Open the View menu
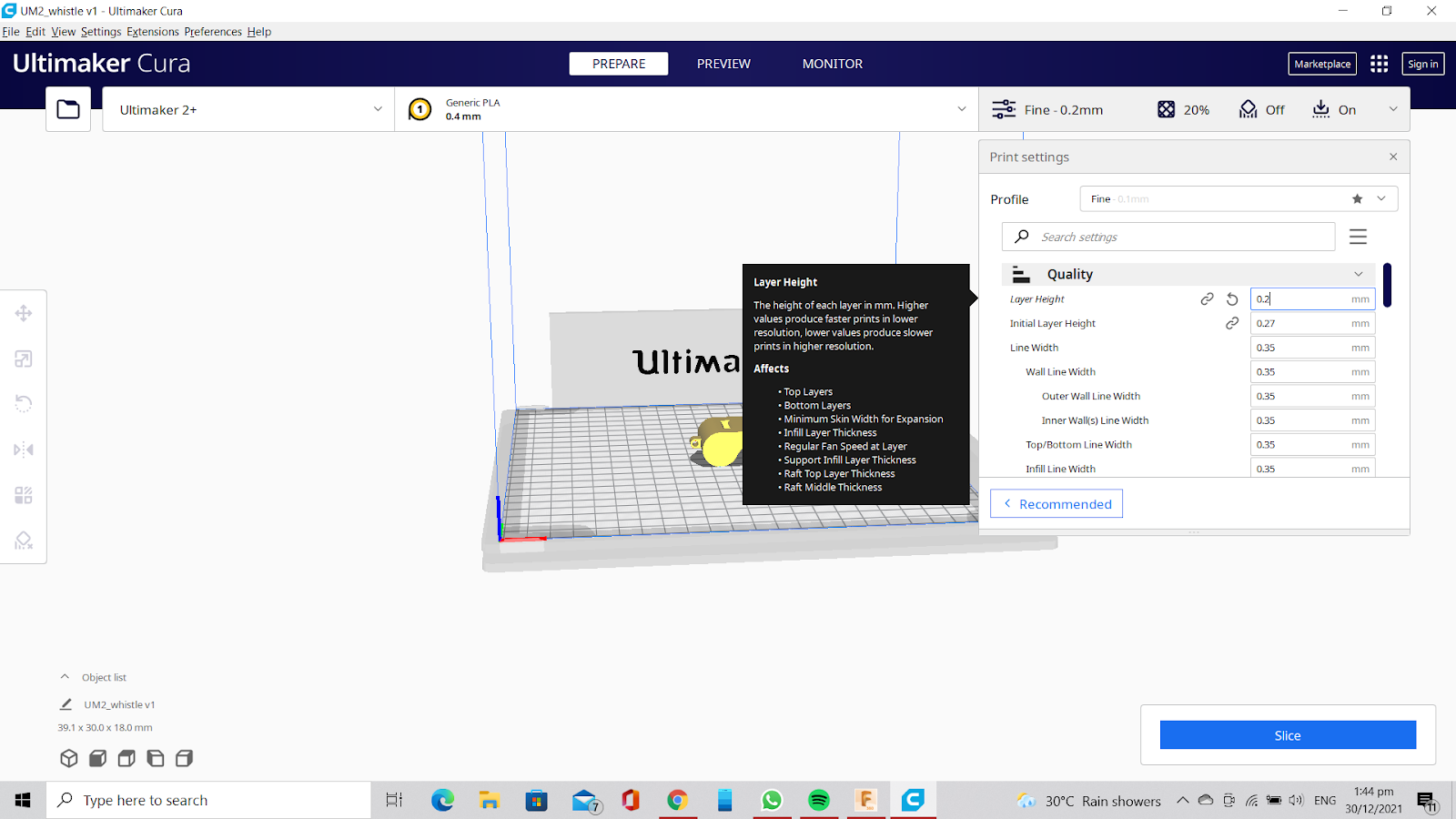This screenshot has width=1456, height=819. (x=64, y=31)
